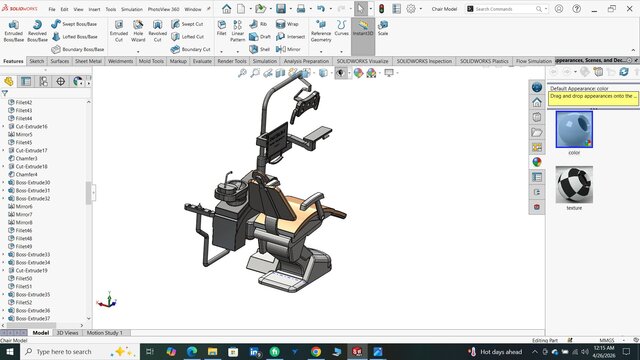640x360 pixels.
Task: Open the DimXpertManager crosshair tab icon
Action: (x=60, y=82)
